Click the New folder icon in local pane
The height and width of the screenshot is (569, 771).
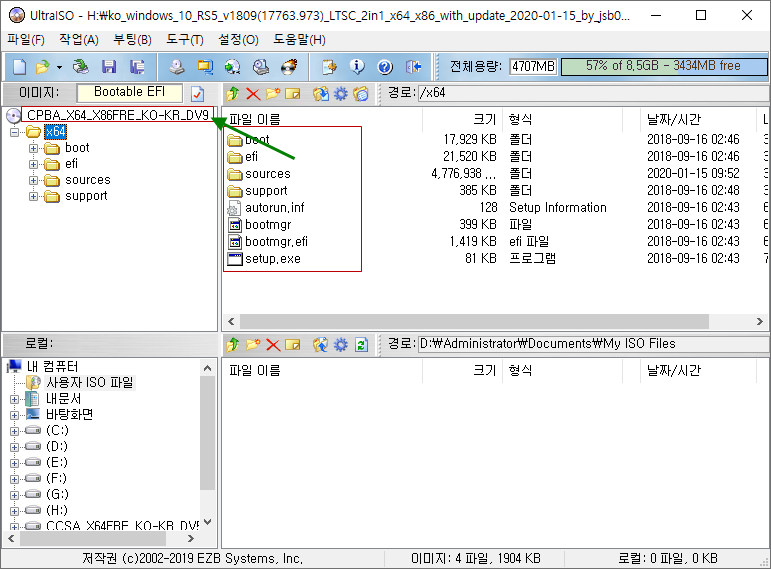(x=253, y=345)
